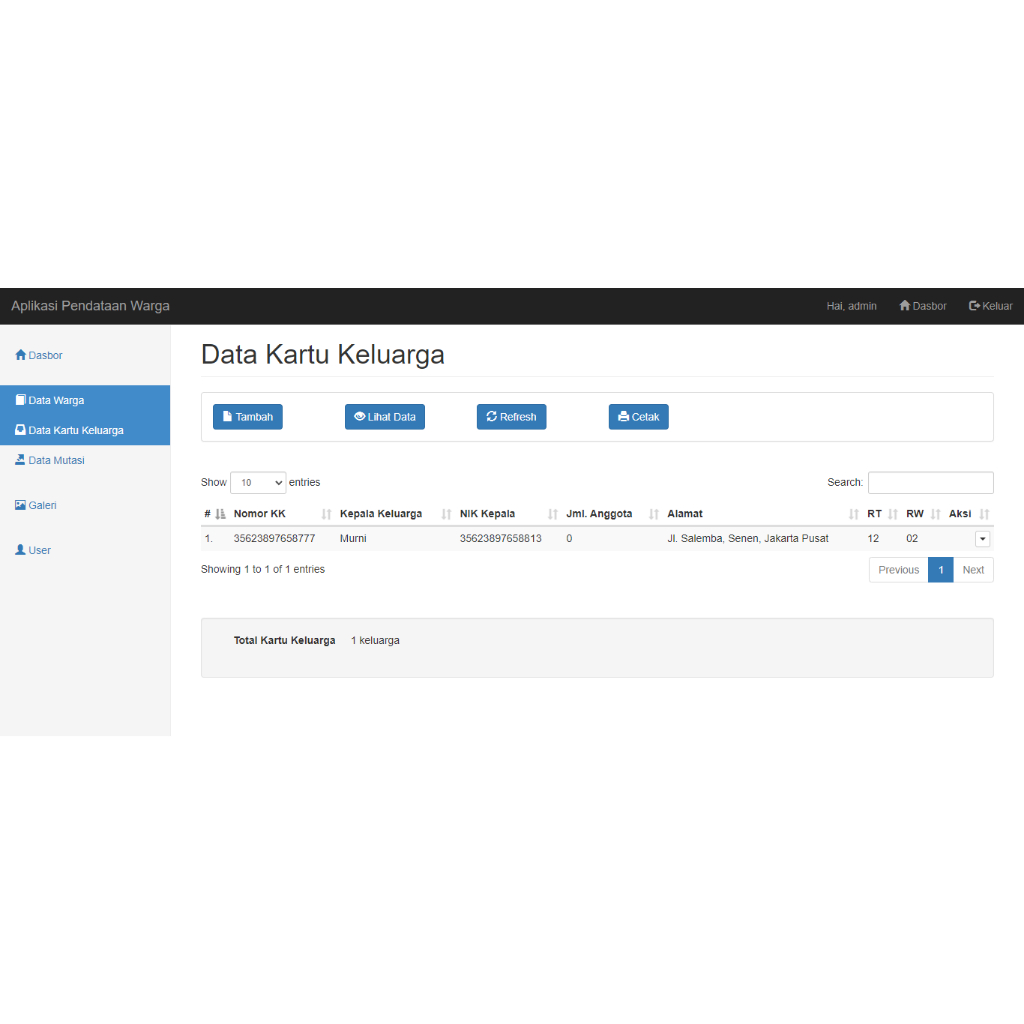
Task: Click Dasbor link in top navbar
Action: pyautogui.click(x=922, y=306)
